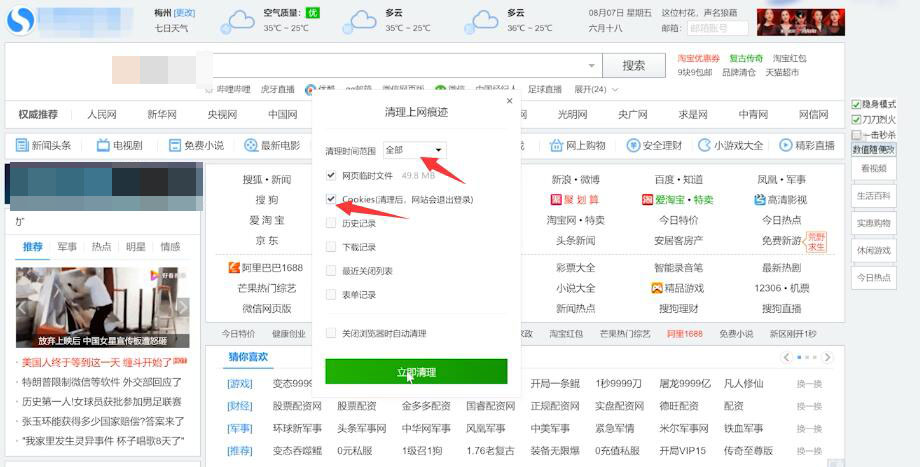Screen dimensions: 920x467
Task: Click 今日热点 side button
Action: pyautogui.click(x=874, y=278)
